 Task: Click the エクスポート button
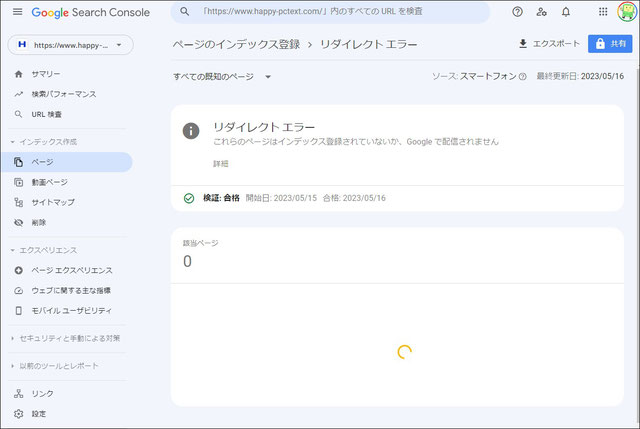549,44
